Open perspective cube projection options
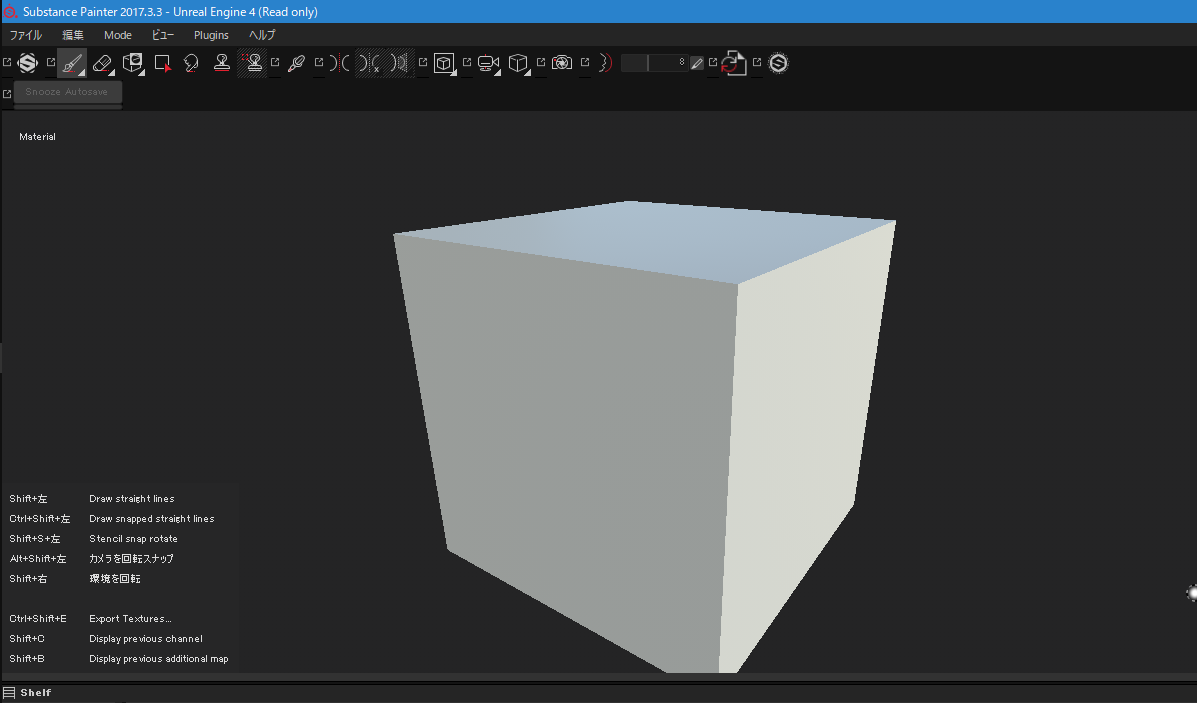The image size is (1197, 703). coord(518,63)
